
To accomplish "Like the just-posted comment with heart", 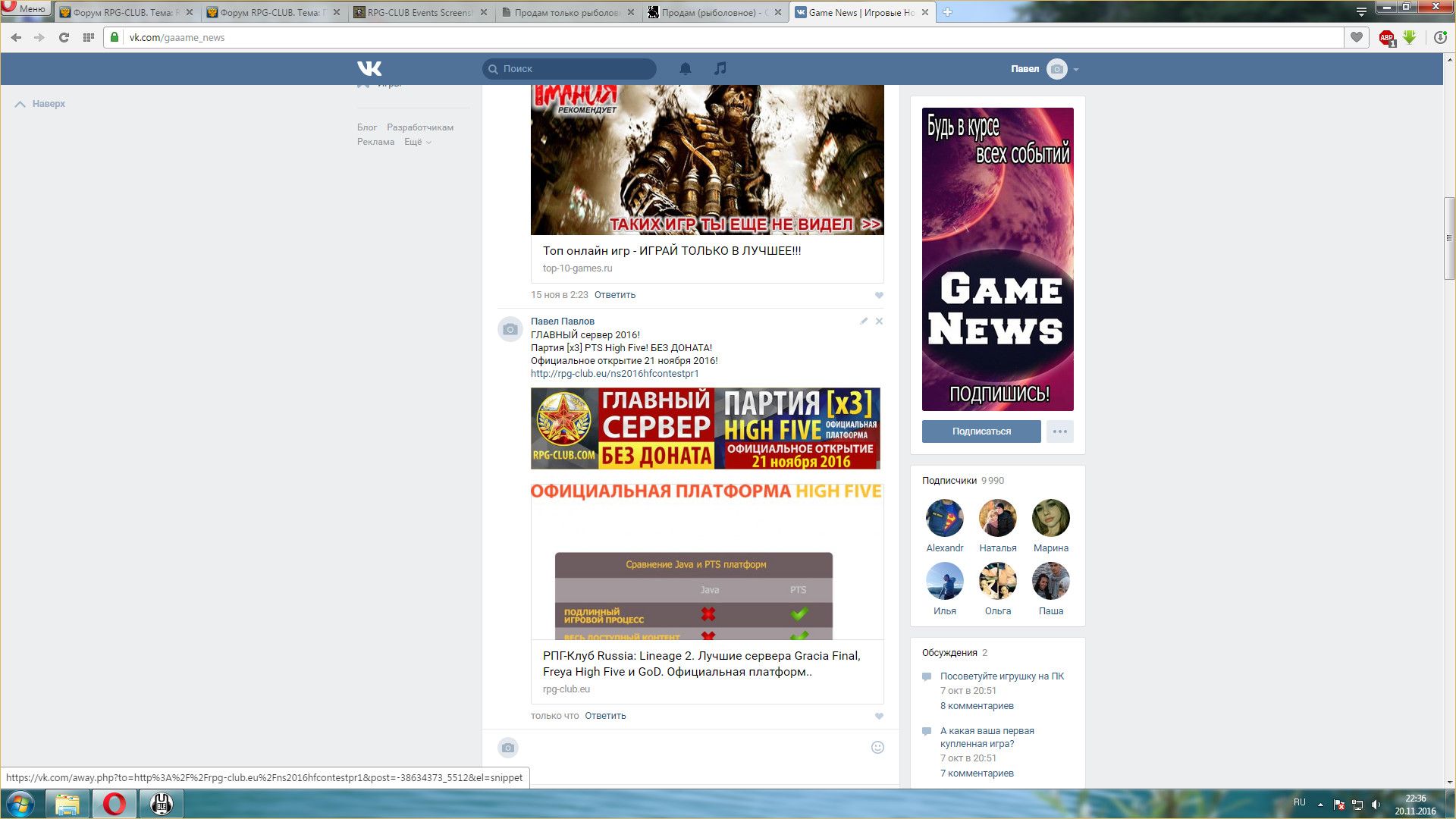I will (879, 716).
